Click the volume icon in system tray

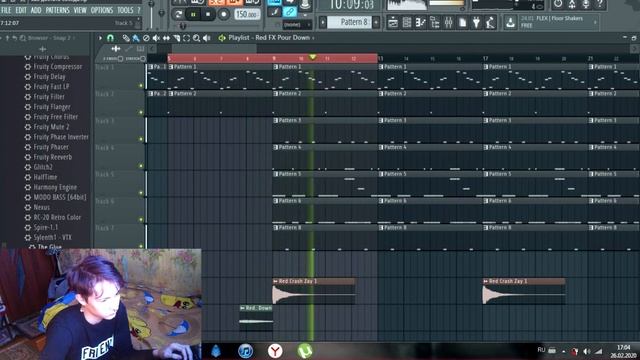click(587, 351)
